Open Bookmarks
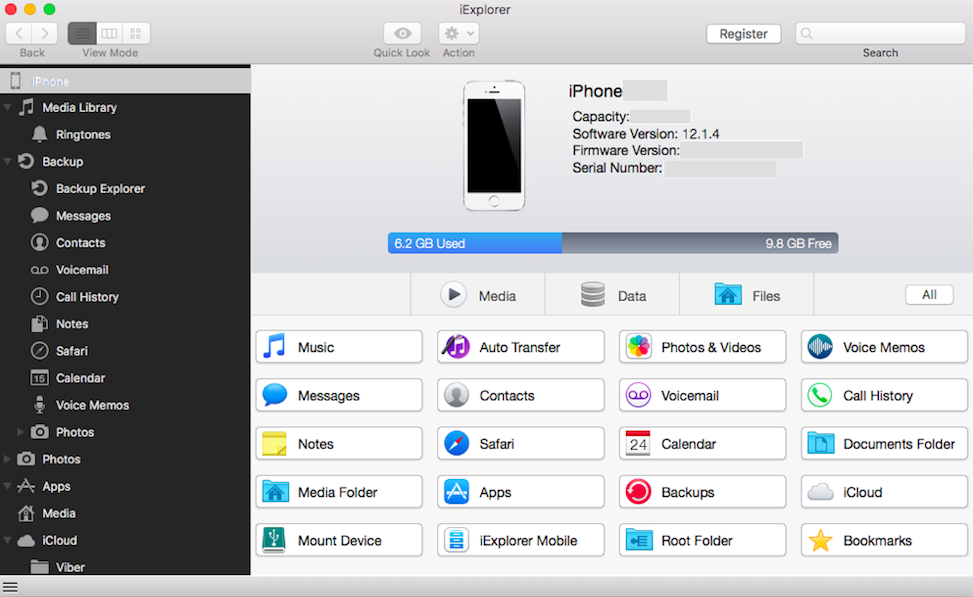The height and width of the screenshot is (597, 973). 884,541
